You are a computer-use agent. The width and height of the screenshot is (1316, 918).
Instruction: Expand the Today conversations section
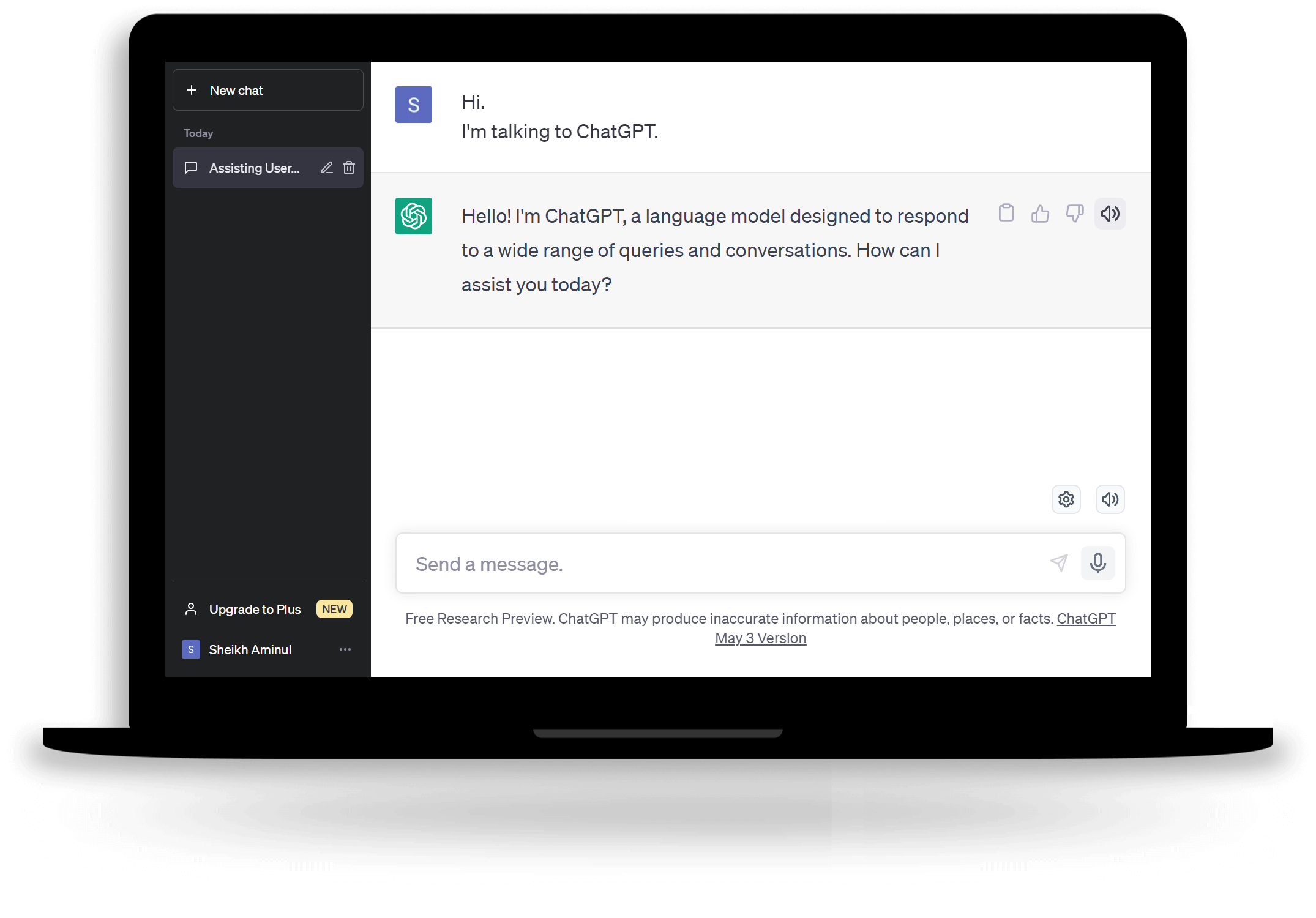[x=197, y=132]
